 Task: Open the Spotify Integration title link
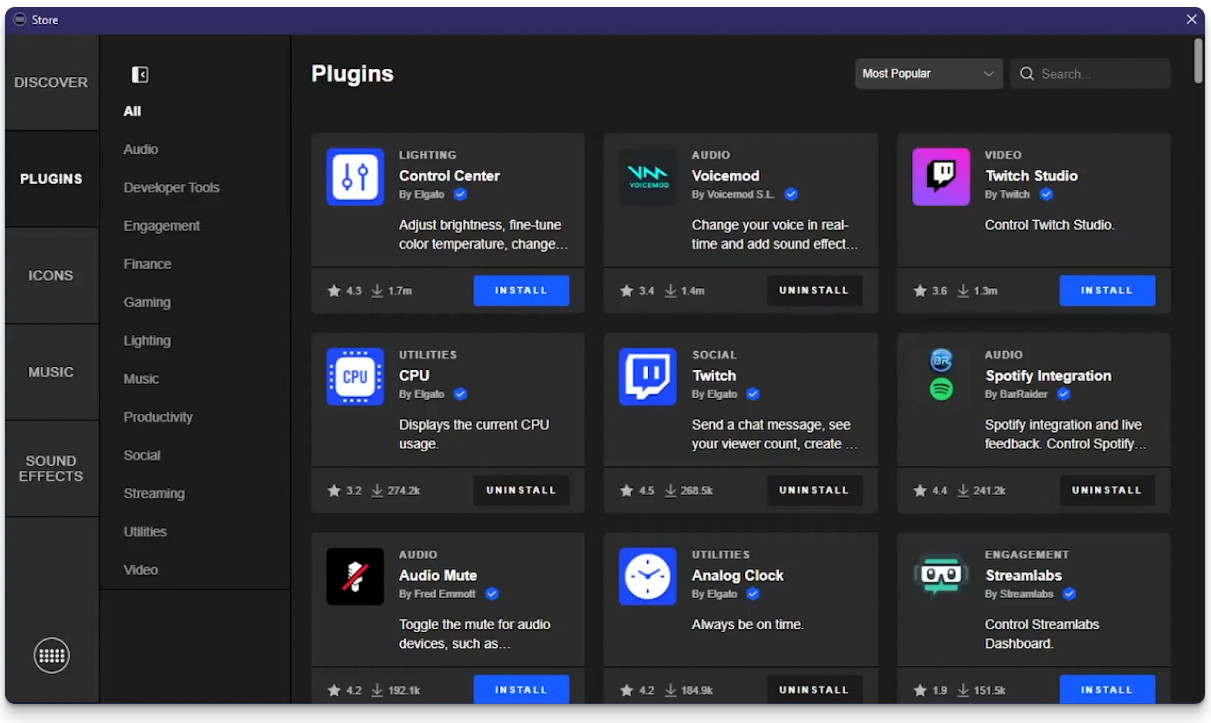(x=1048, y=376)
